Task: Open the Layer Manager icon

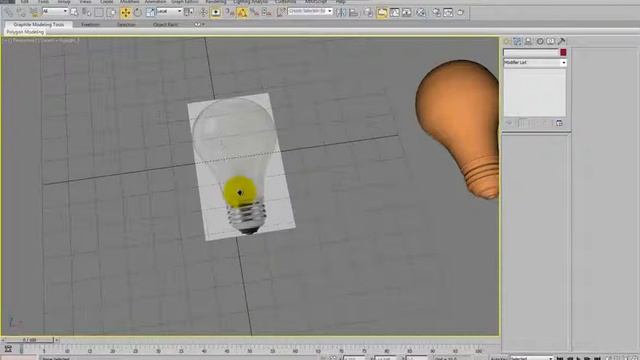Action: (368, 13)
